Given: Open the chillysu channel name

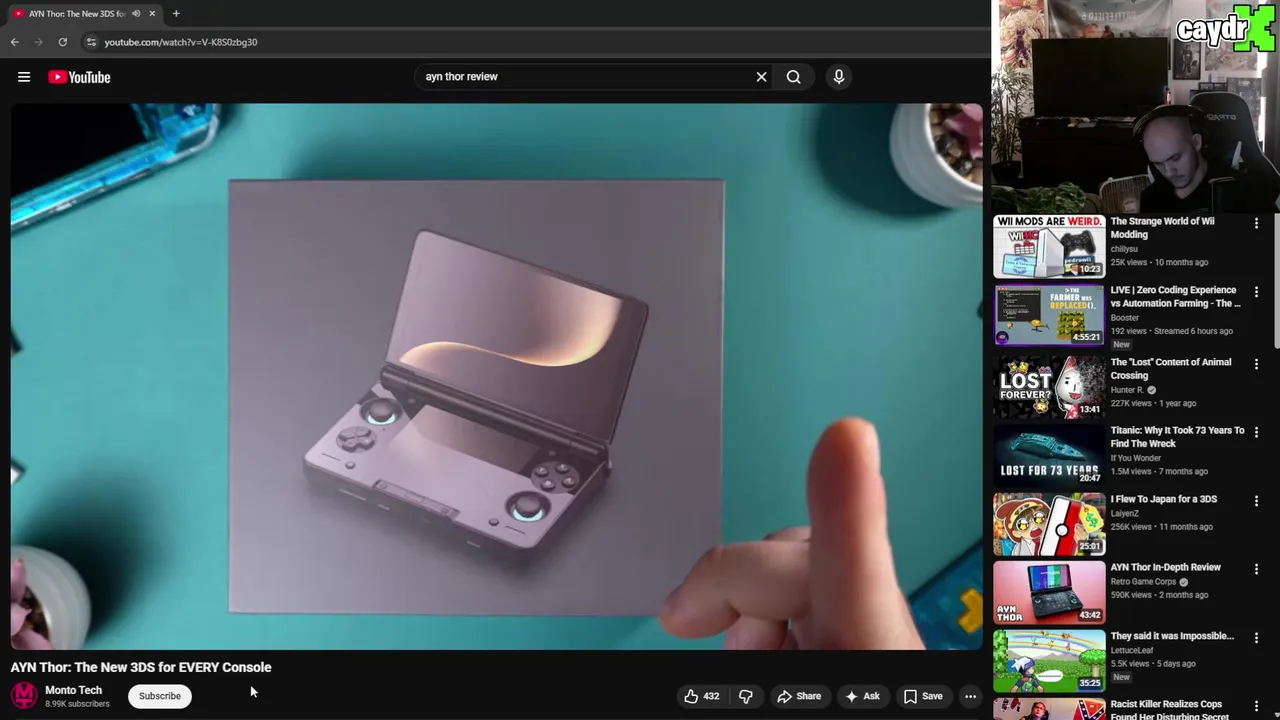Looking at the screenshot, I should 1124,249.
